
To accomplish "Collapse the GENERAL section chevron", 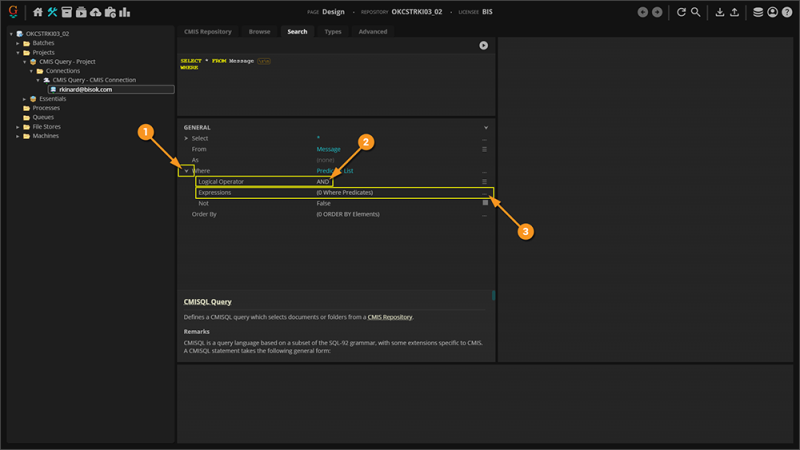I will pos(486,128).
